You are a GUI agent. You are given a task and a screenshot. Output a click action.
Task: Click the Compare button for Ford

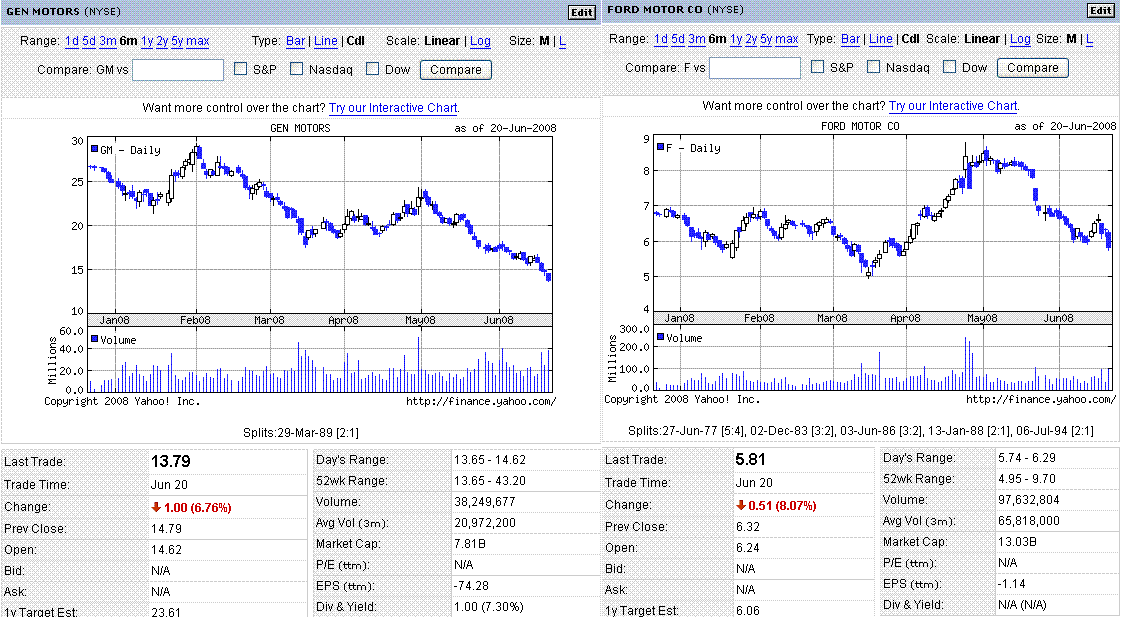(1033, 67)
